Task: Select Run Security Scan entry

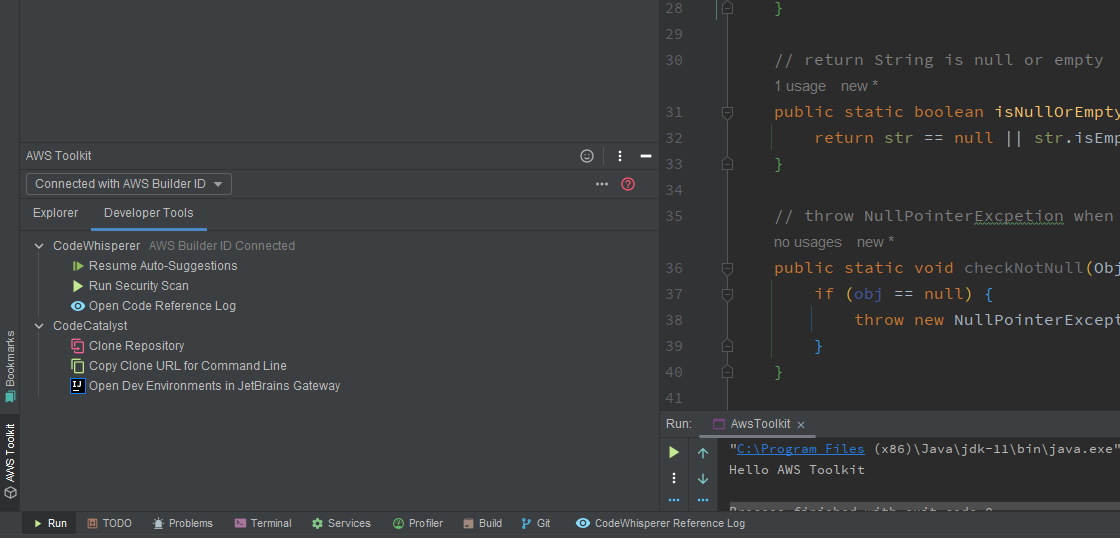Action: [139, 286]
